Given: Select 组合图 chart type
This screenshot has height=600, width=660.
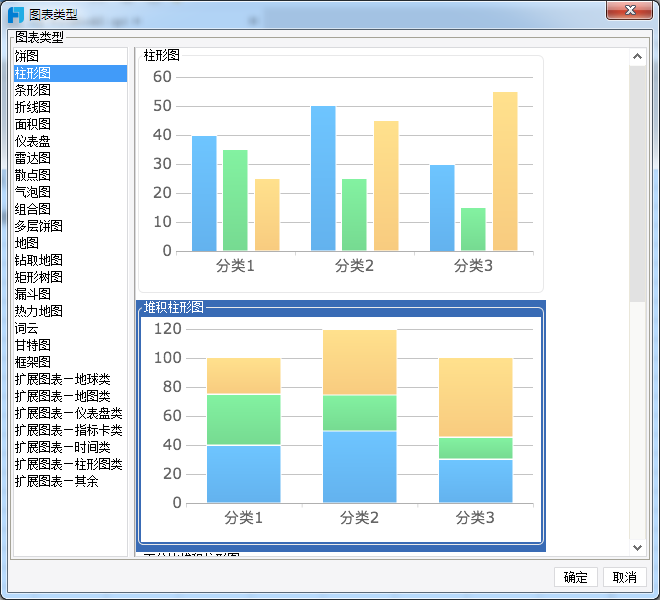Looking at the screenshot, I should 70,209.
